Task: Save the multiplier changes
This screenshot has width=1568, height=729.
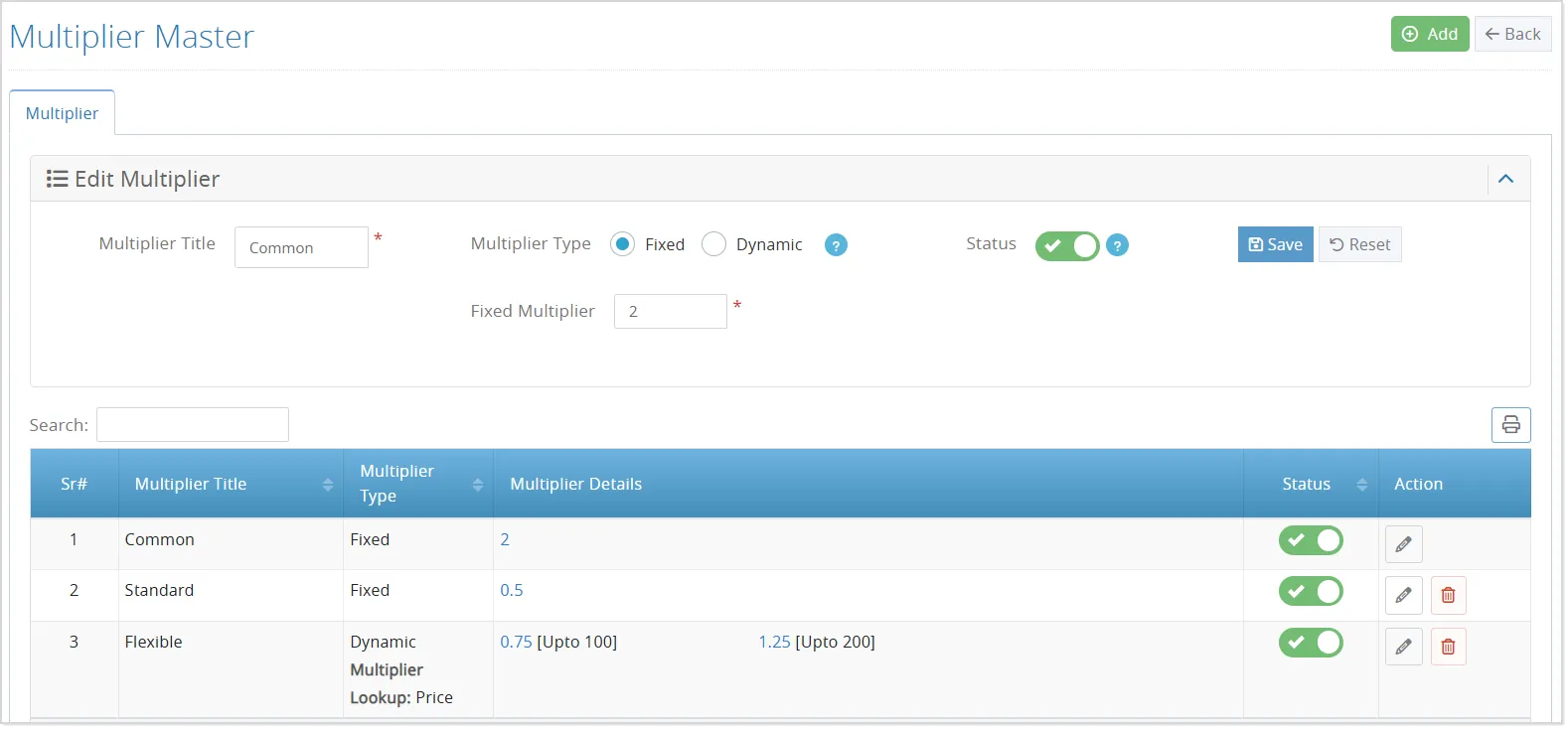Action: point(1275,244)
